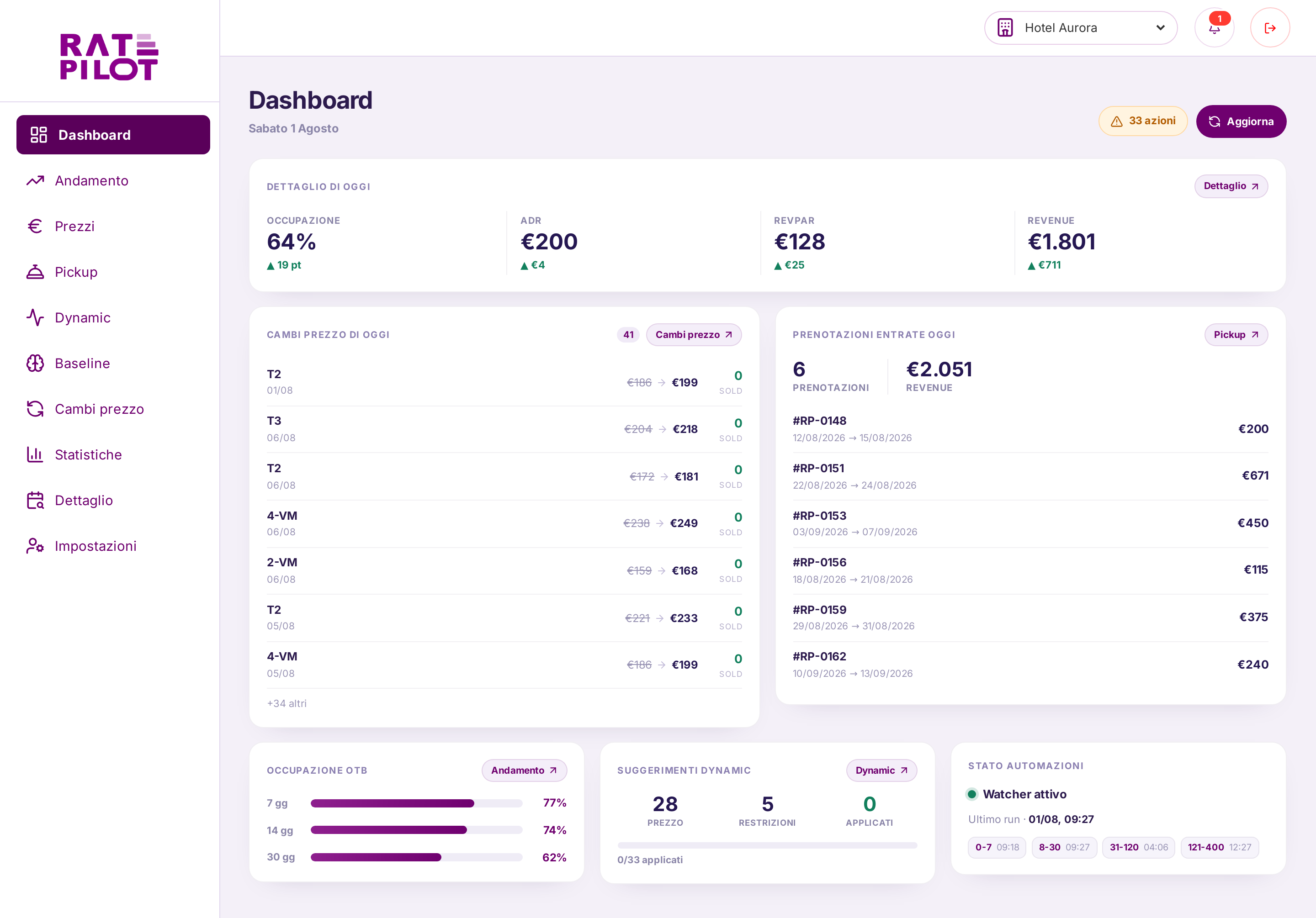
Task: Click the Dettaglio calendar search icon
Action: pos(35,500)
